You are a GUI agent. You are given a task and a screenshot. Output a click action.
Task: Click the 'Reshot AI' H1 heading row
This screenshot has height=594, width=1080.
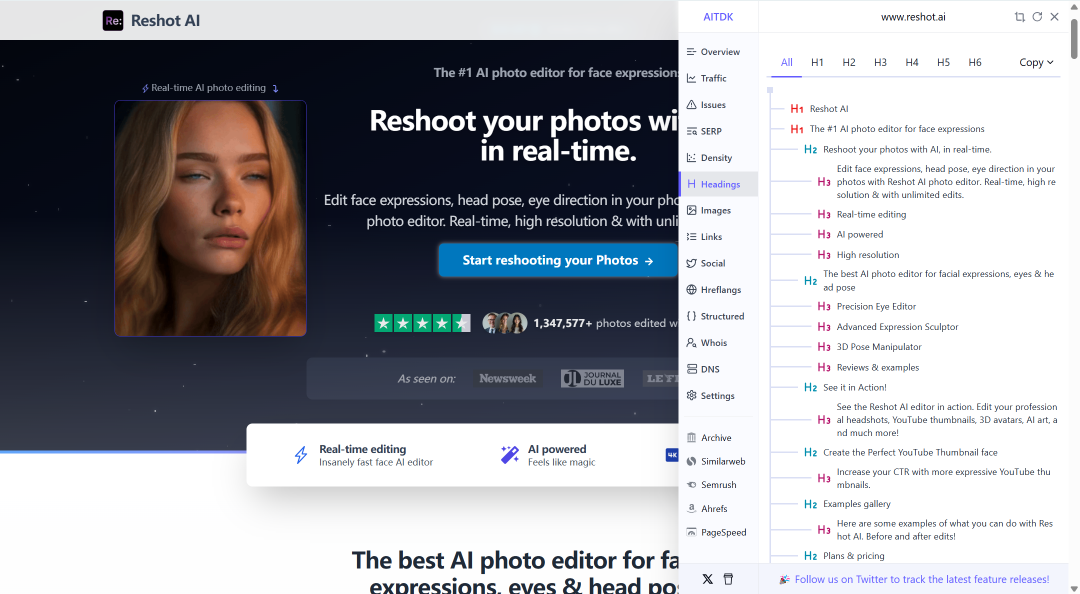(x=819, y=109)
